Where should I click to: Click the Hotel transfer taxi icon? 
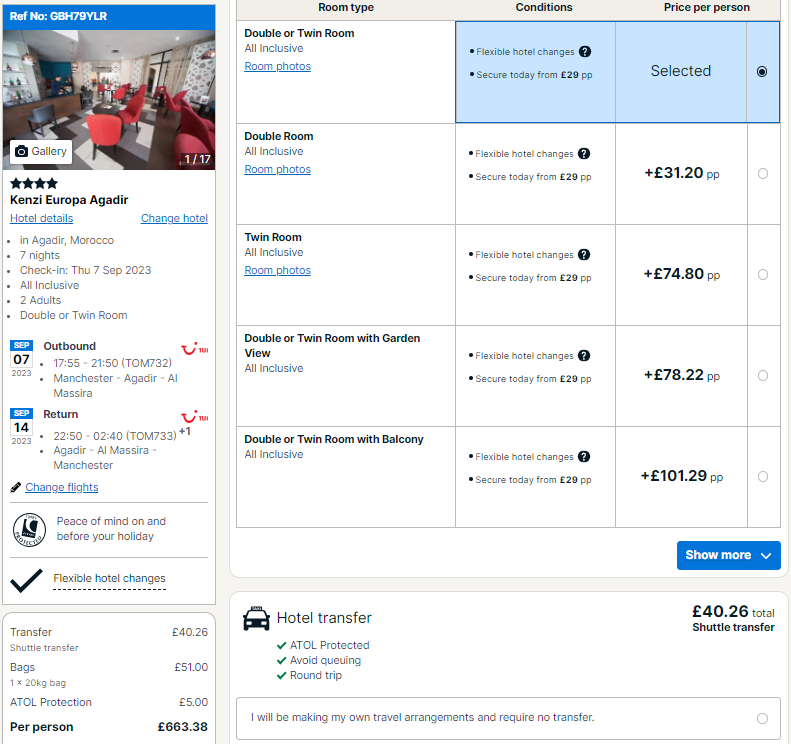pyautogui.click(x=256, y=618)
